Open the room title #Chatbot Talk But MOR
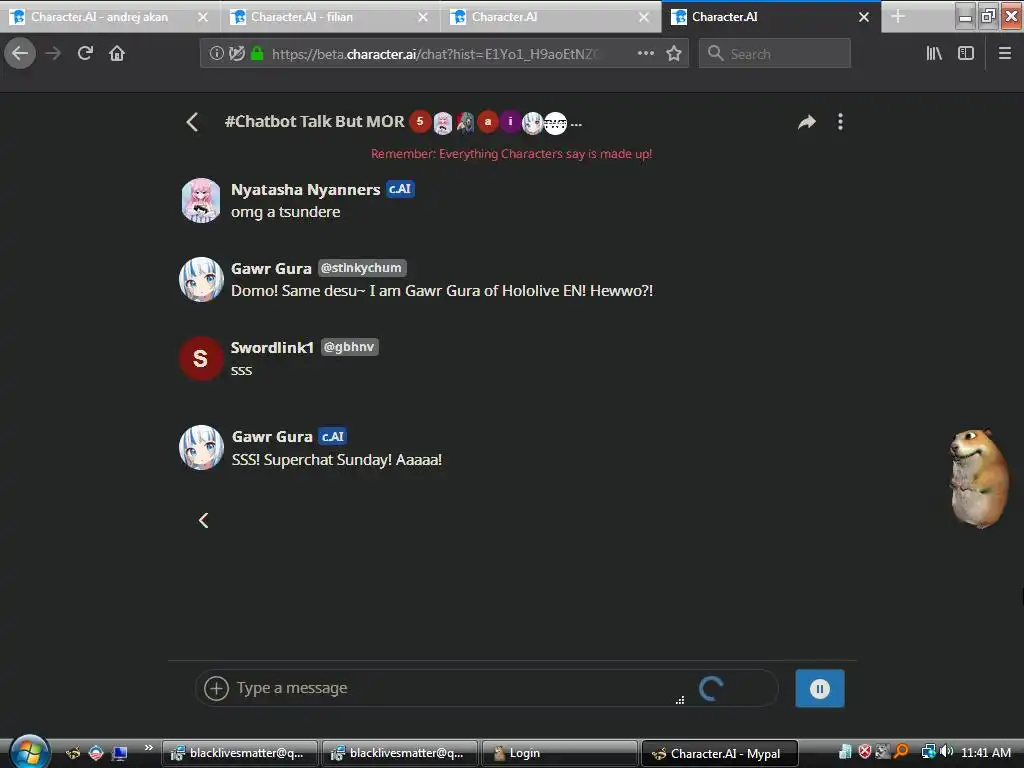1024x768 pixels. click(314, 121)
